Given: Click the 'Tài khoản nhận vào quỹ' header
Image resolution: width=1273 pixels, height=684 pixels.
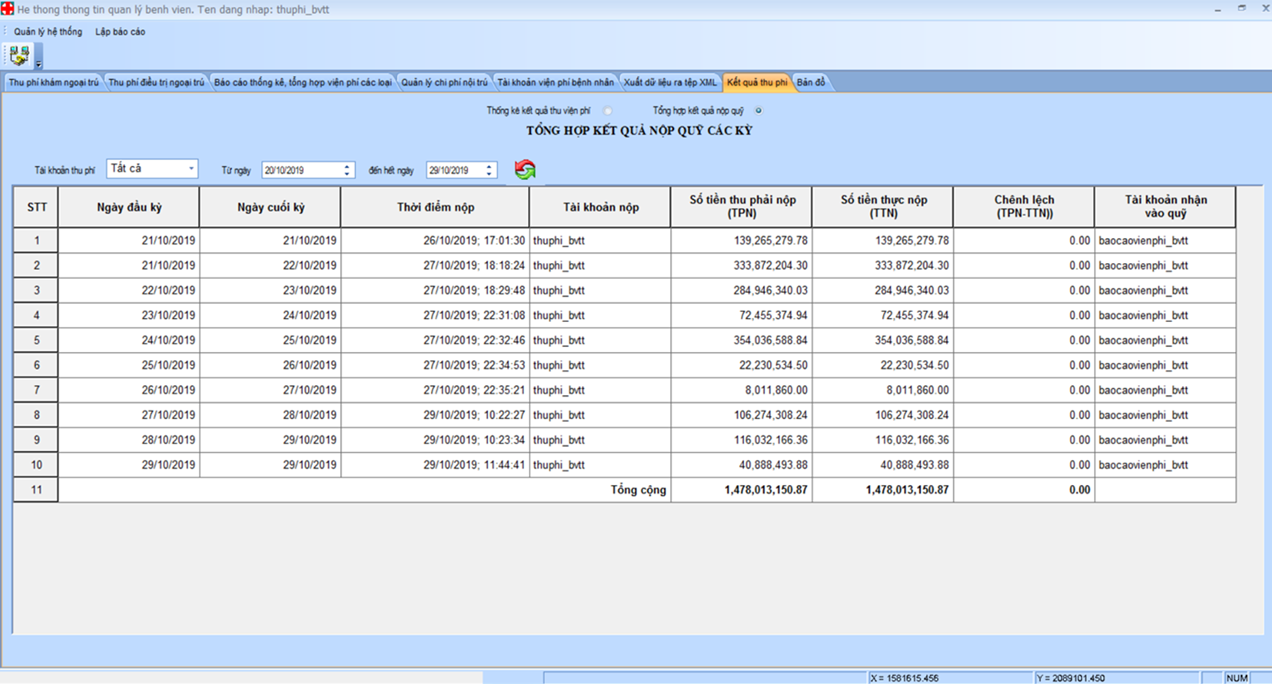Looking at the screenshot, I should tap(1165, 207).
